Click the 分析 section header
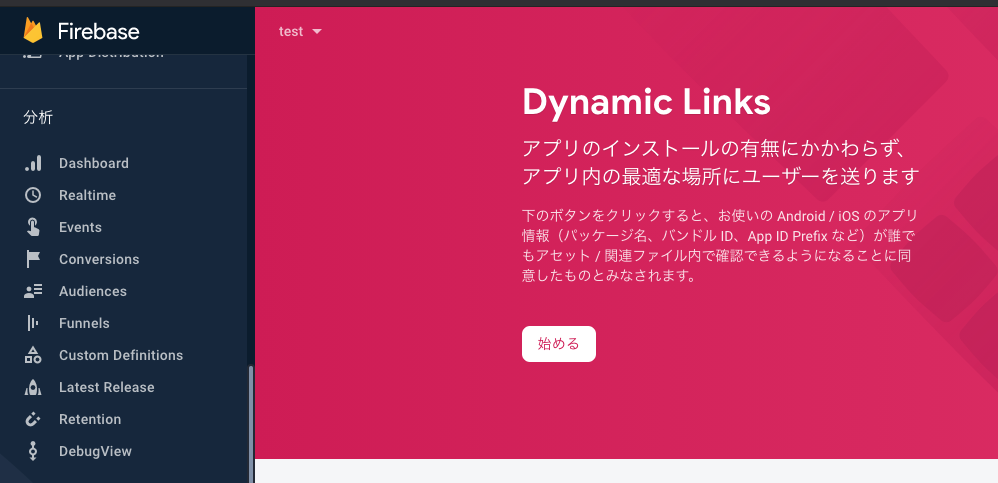This screenshot has width=998, height=483. (38, 118)
